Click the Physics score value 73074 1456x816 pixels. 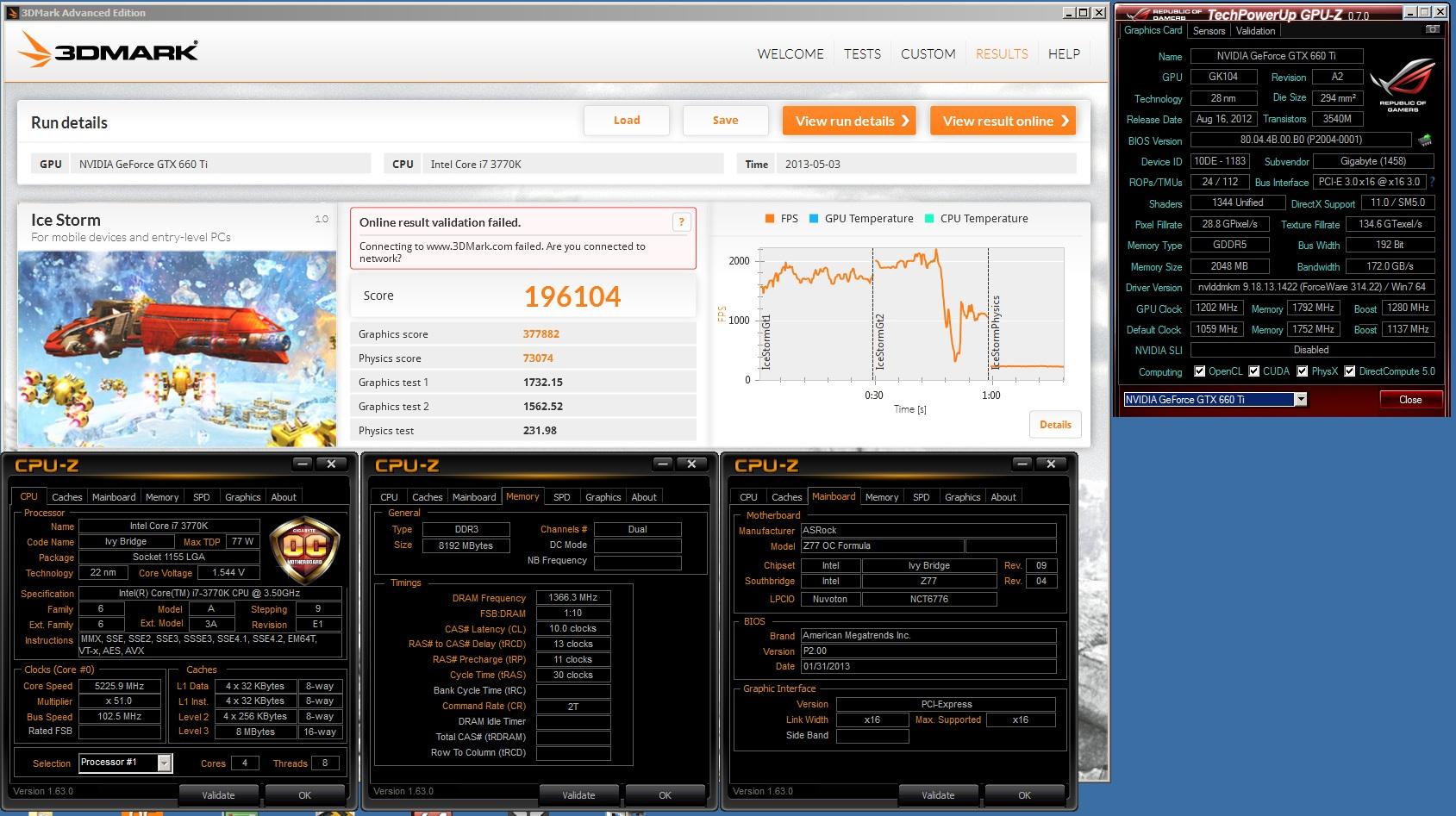coord(538,358)
